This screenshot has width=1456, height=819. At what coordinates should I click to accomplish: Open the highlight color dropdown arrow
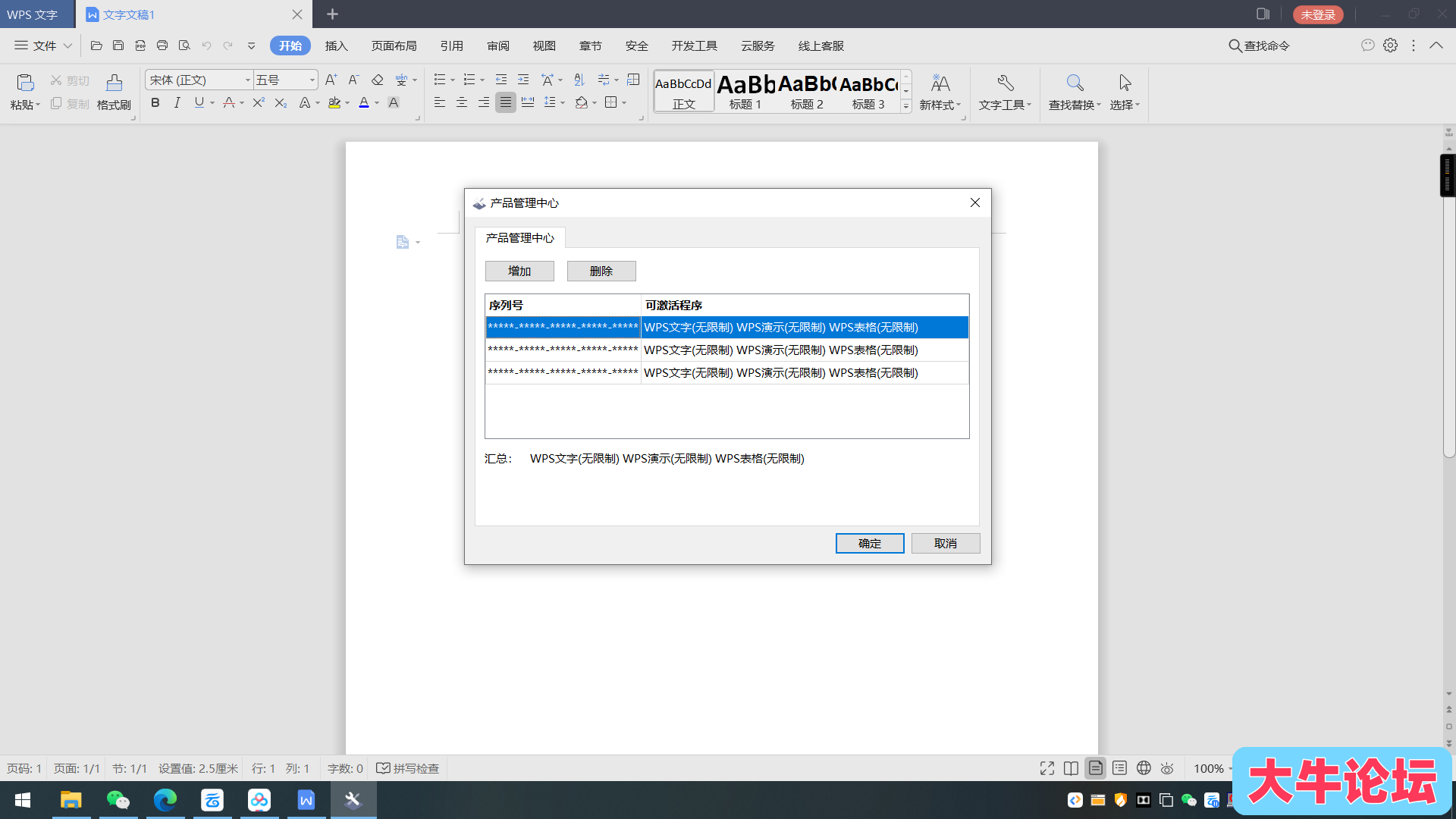point(347,103)
